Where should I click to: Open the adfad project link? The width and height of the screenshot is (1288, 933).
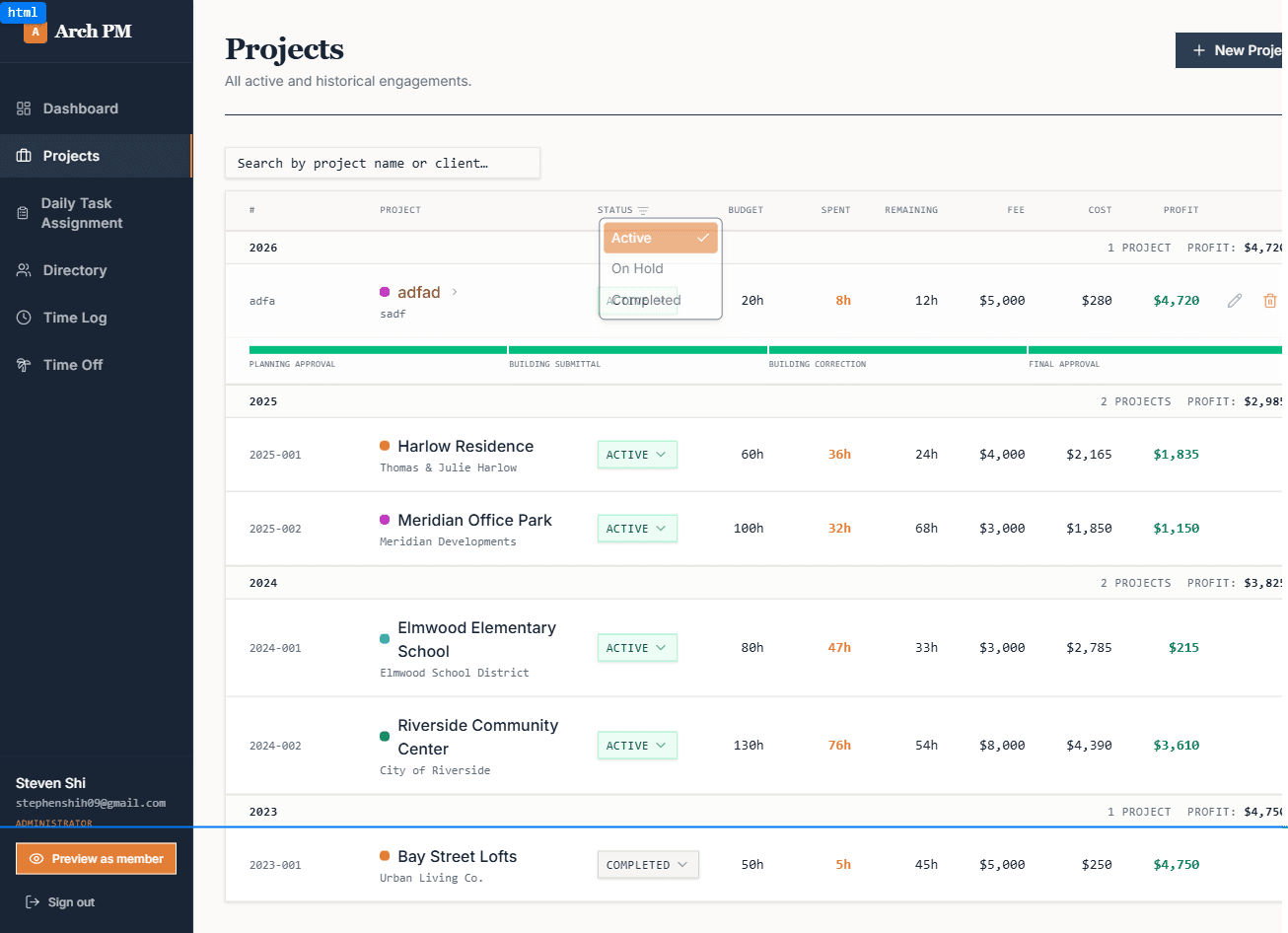419,292
